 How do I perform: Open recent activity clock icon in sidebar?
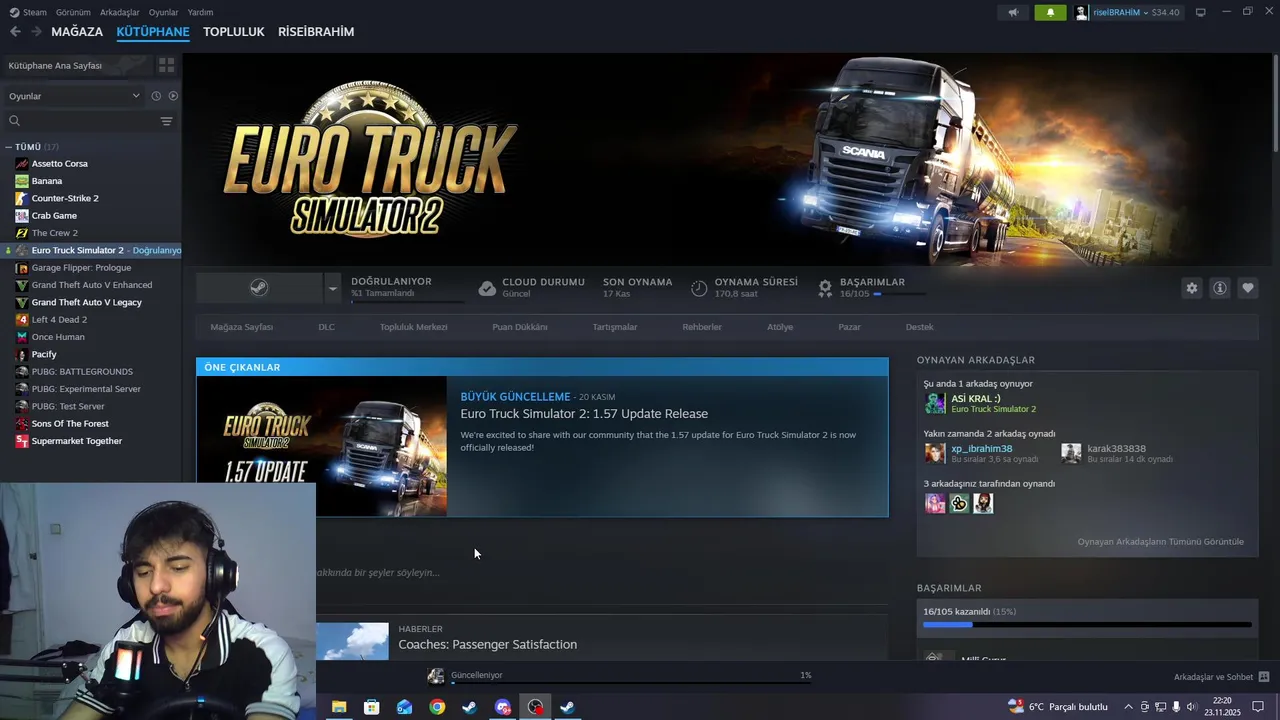(x=156, y=96)
